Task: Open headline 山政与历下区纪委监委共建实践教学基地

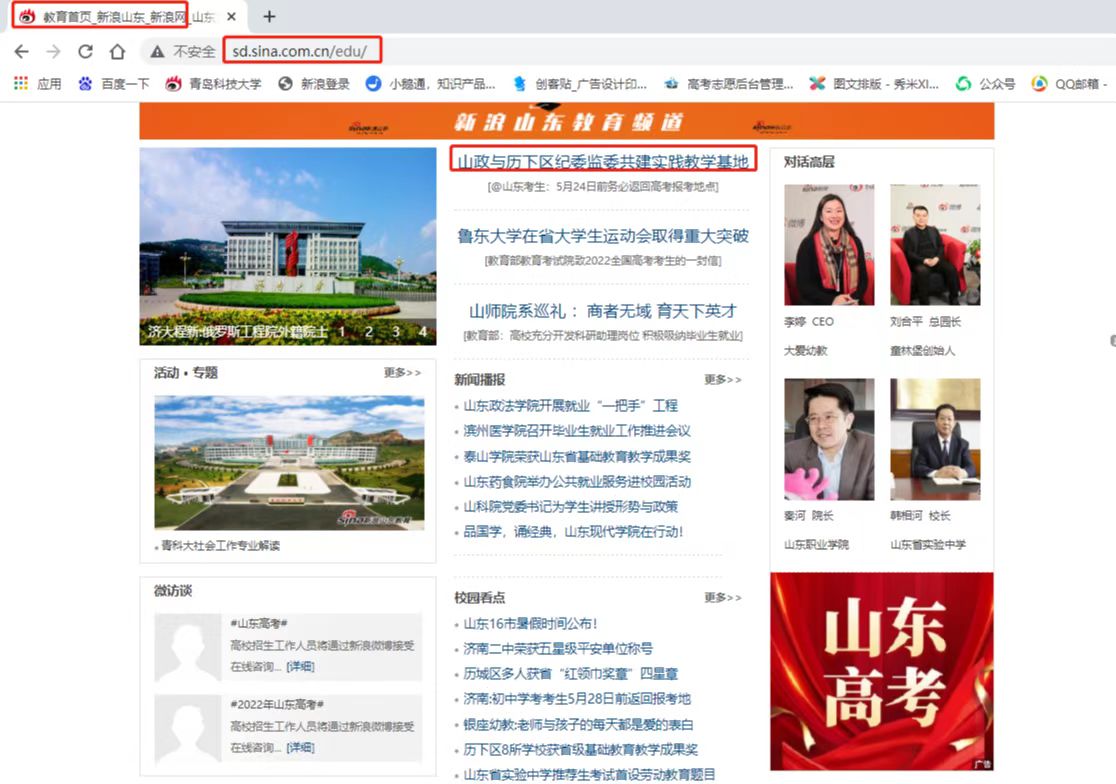Action: pos(603,161)
